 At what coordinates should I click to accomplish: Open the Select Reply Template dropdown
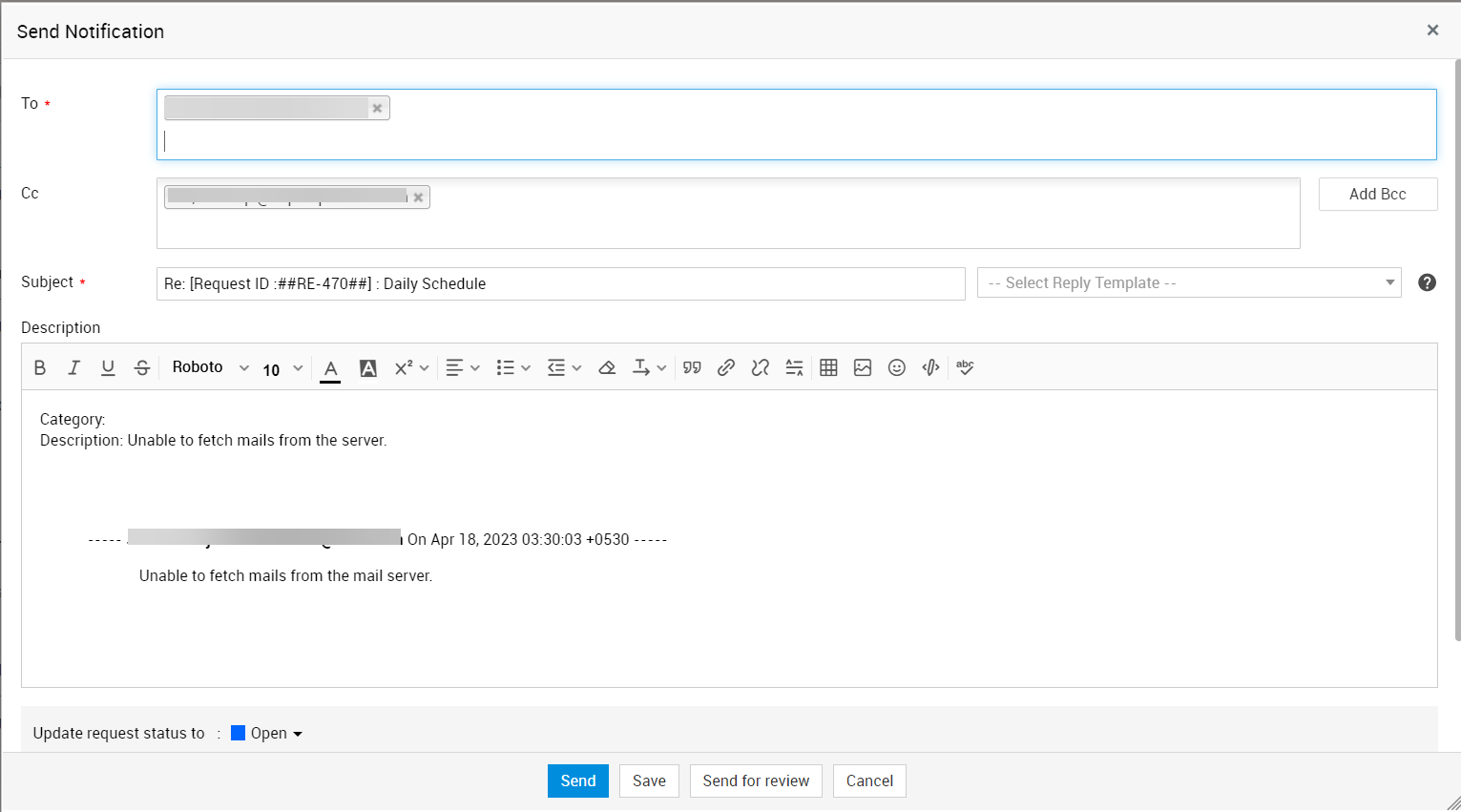(x=1188, y=283)
